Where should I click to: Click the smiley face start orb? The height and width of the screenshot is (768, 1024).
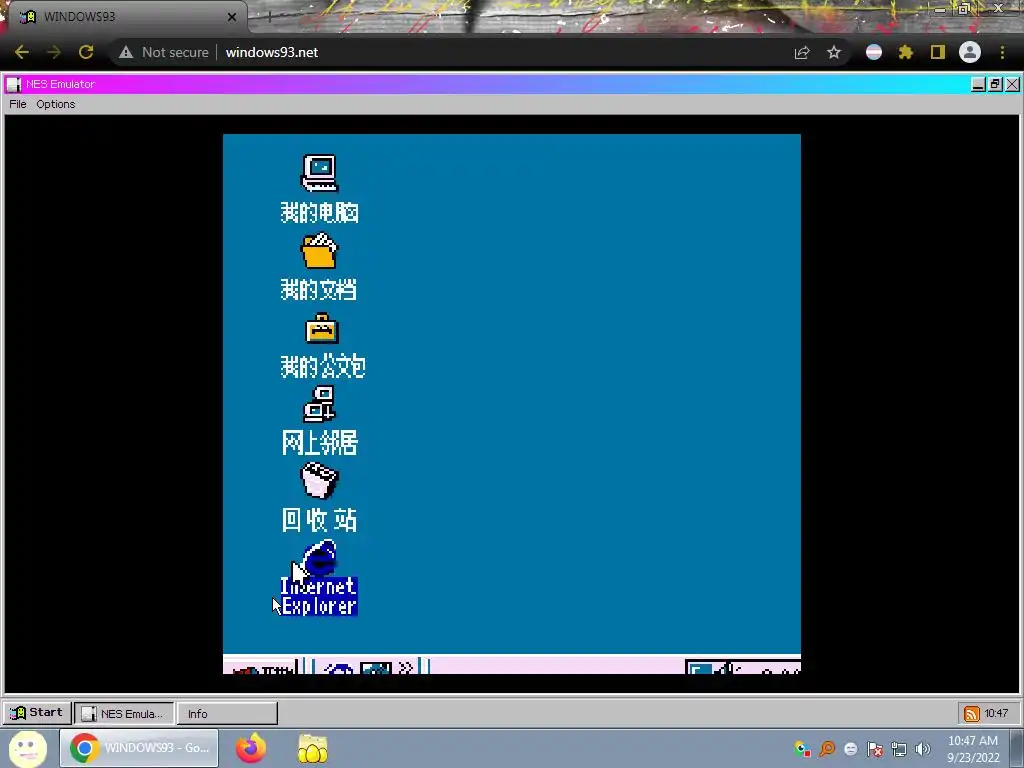[x=27, y=748]
